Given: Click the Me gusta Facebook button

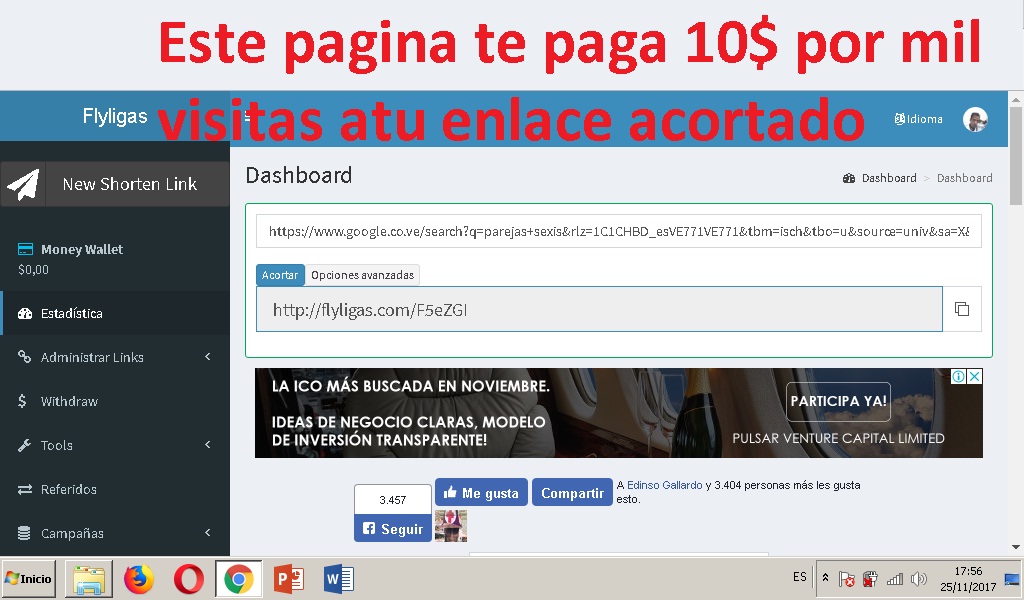Looking at the screenshot, I should pyautogui.click(x=481, y=493).
